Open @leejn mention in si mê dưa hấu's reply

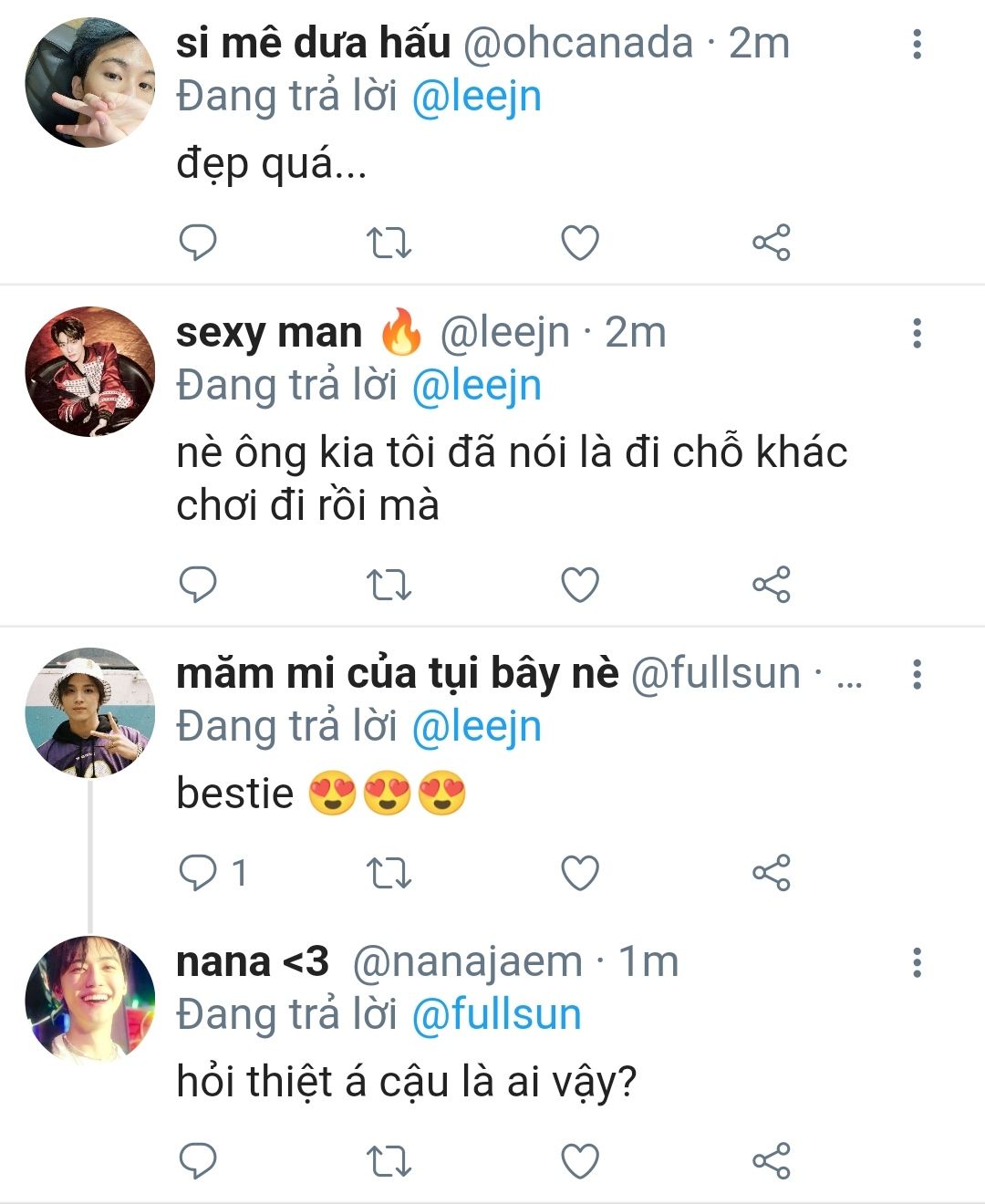coord(476,97)
